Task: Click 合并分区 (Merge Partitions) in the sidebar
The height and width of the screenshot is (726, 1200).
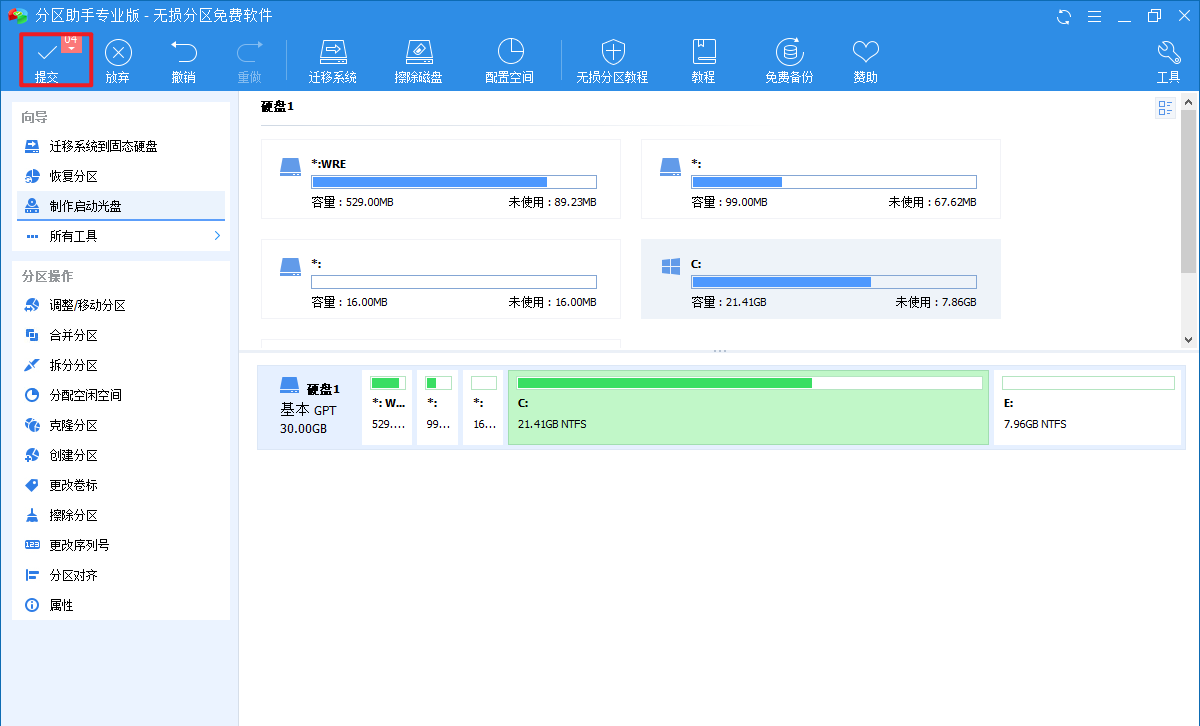Action: click(x=73, y=335)
